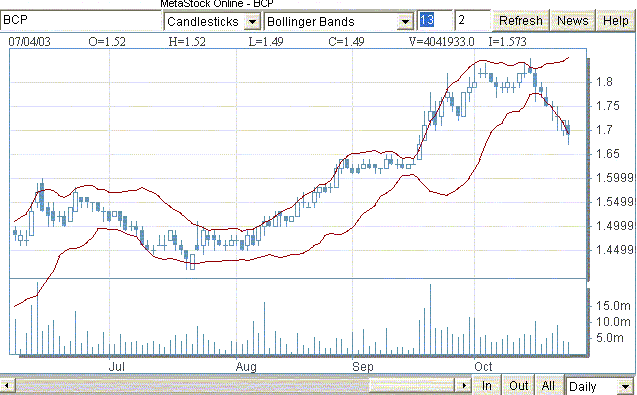Zoom out with the Out button
The width and height of the screenshot is (637, 395).
point(519,386)
